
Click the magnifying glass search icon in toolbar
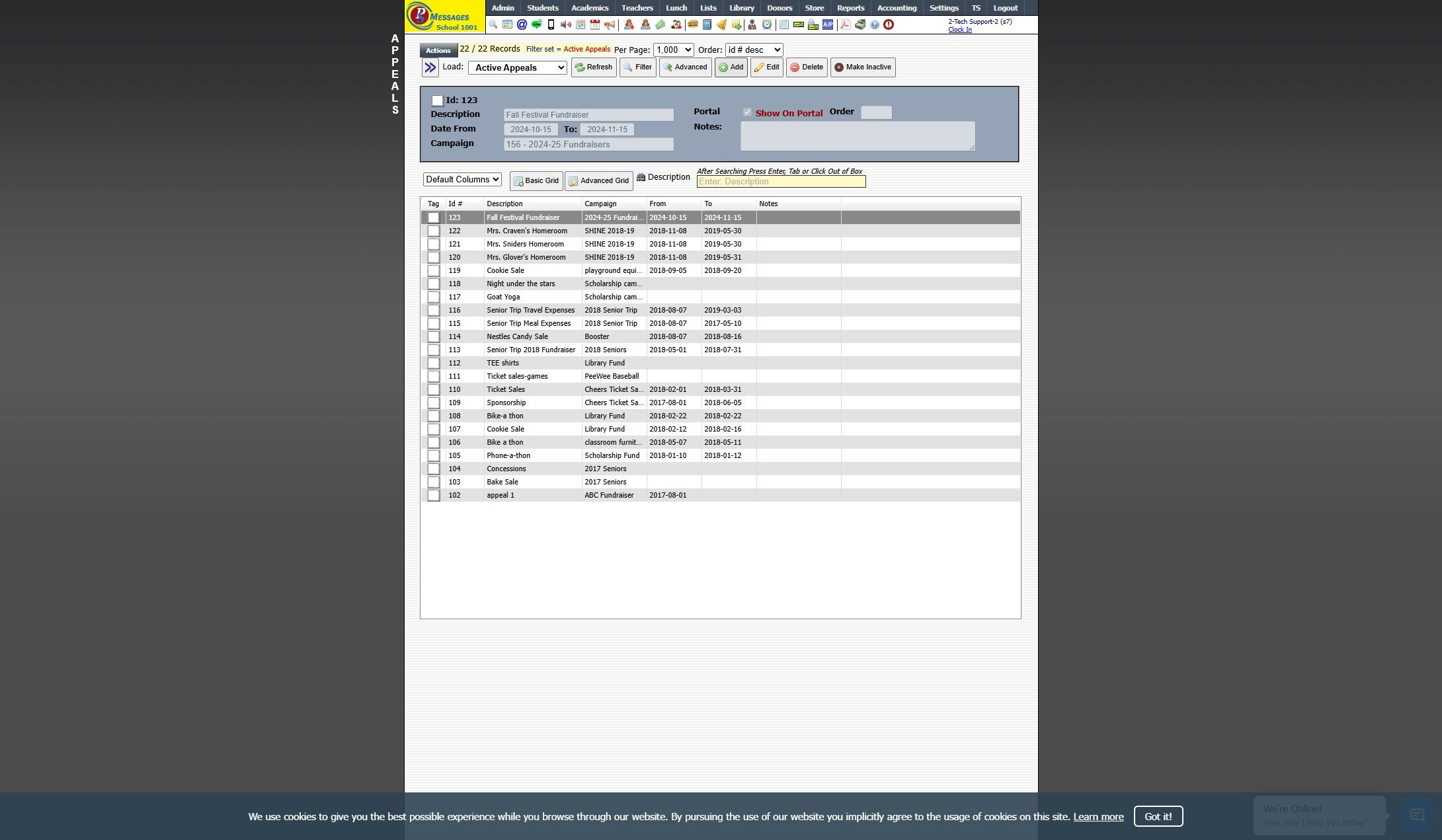pos(493,25)
